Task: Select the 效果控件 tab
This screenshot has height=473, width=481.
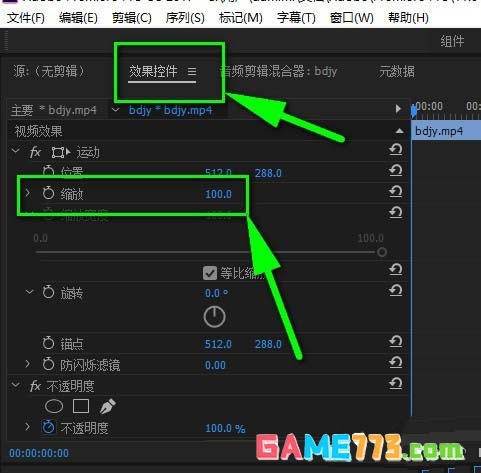Action: [x=153, y=71]
